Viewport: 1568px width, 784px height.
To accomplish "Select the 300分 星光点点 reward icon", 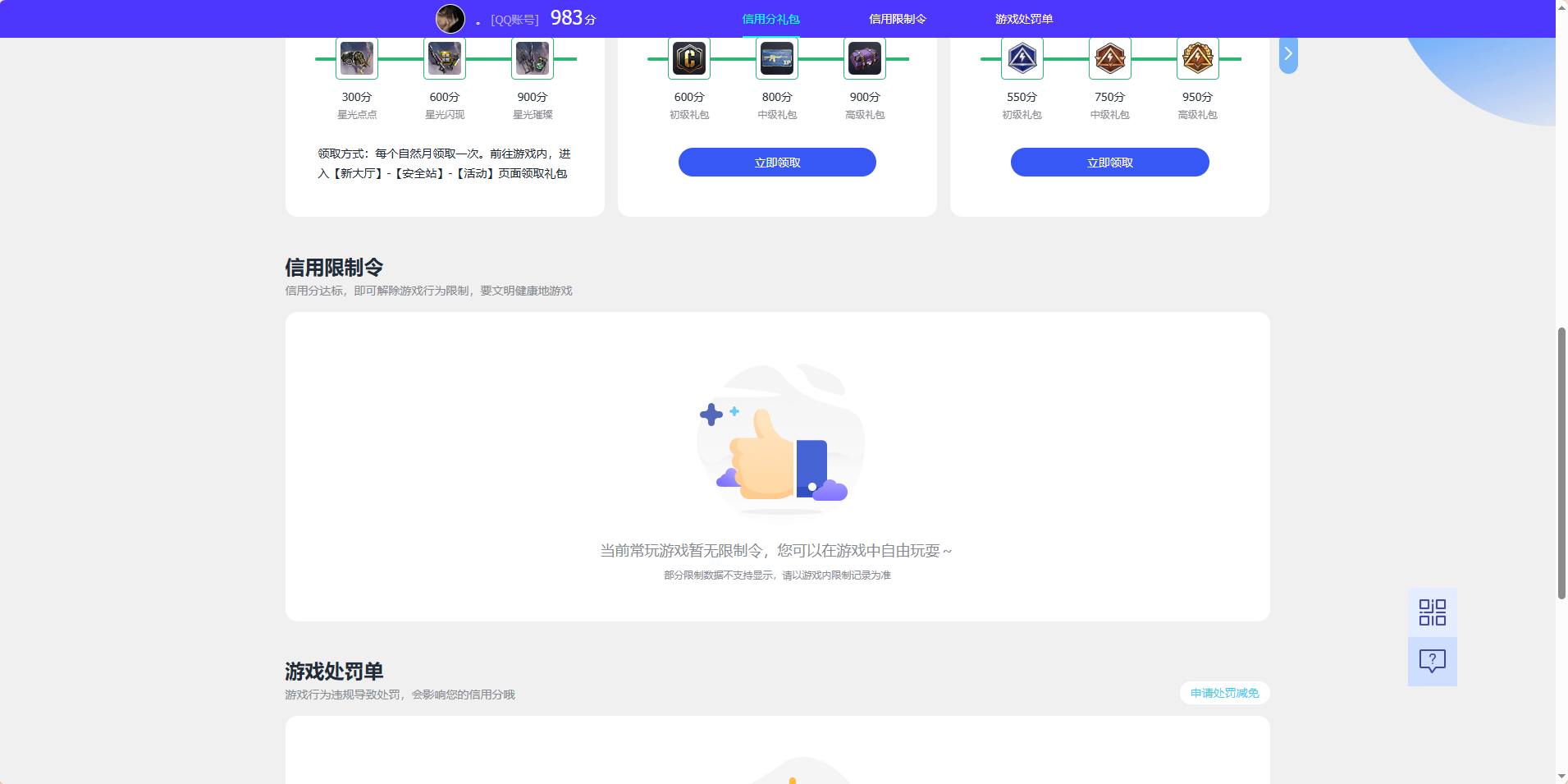I will point(357,58).
